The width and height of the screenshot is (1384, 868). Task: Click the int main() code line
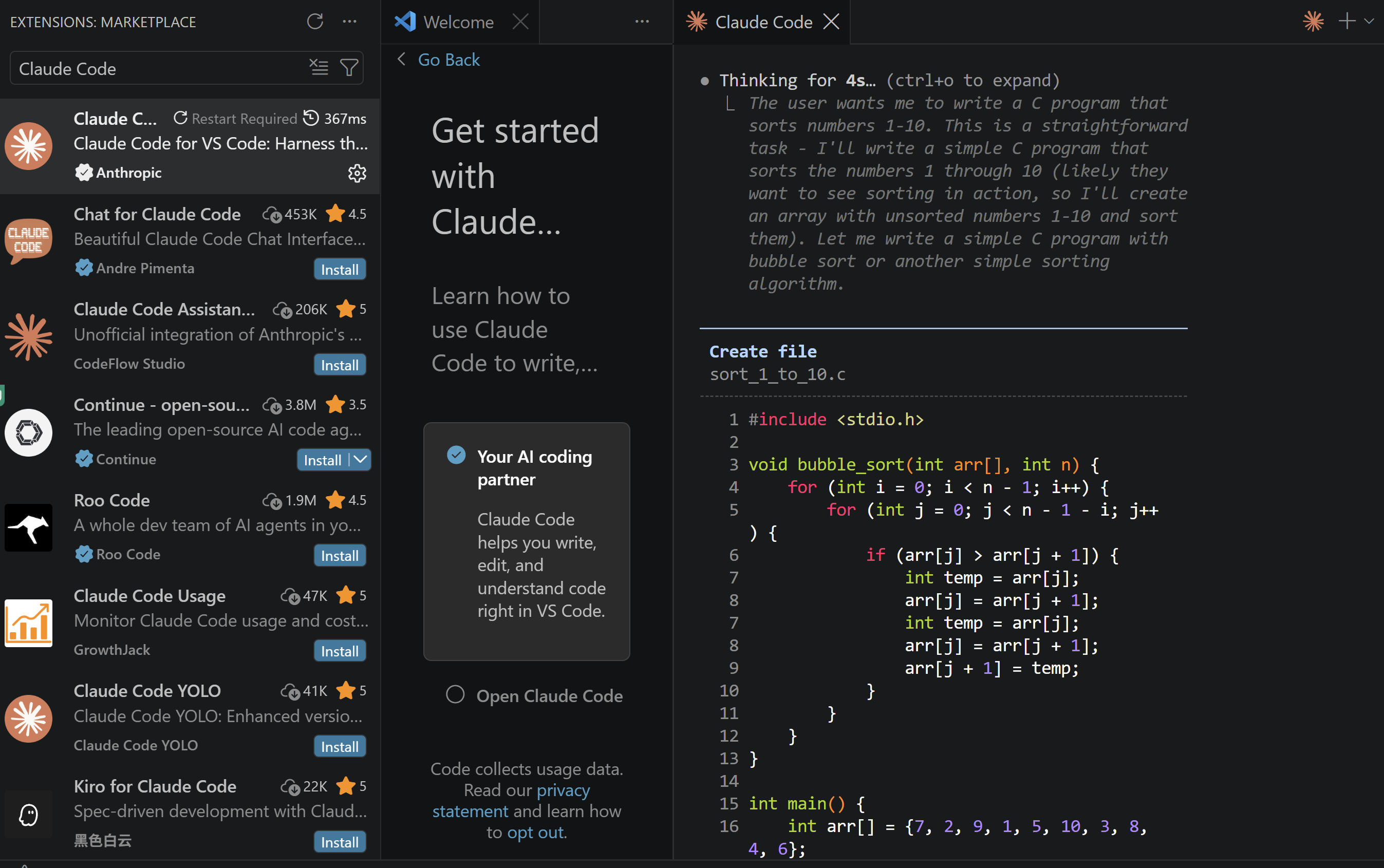pyautogui.click(x=806, y=804)
